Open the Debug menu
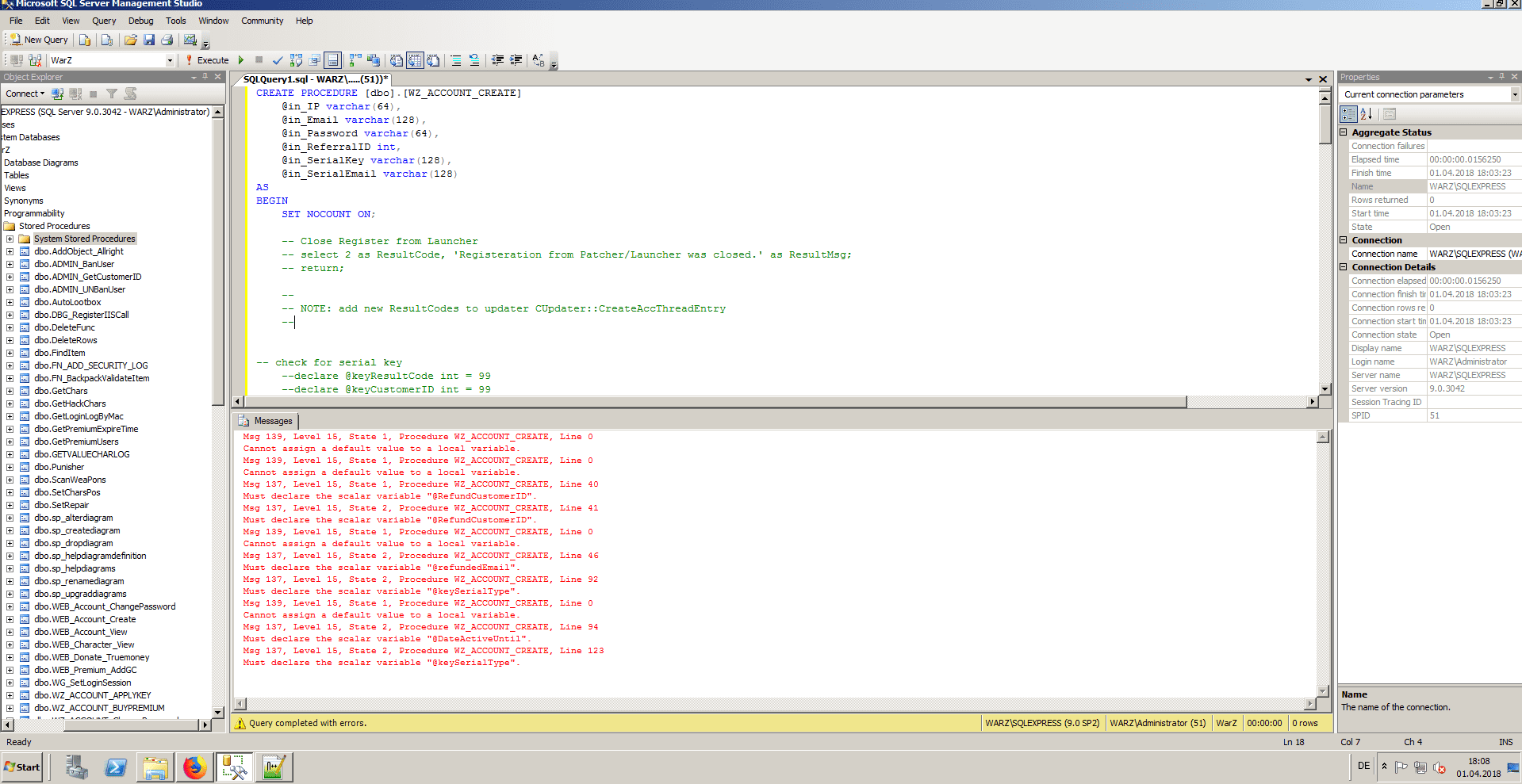Image resolution: width=1522 pixels, height=784 pixels. pyautogui.click(x=140, y=21)
